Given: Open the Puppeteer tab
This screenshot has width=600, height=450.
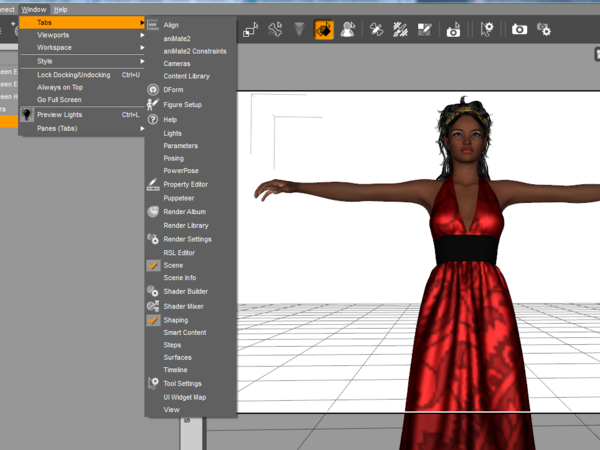Looking at the screenshot, I should [x=191, y=198].
